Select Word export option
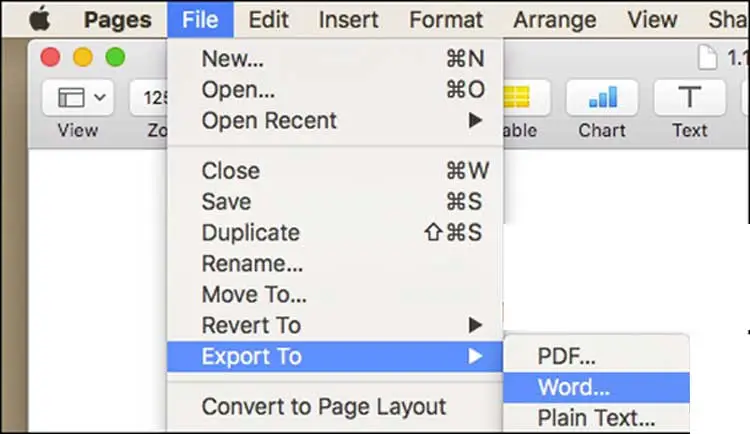Image resolution: width=750 pixels, height=434 pixels. click(573, 387)
